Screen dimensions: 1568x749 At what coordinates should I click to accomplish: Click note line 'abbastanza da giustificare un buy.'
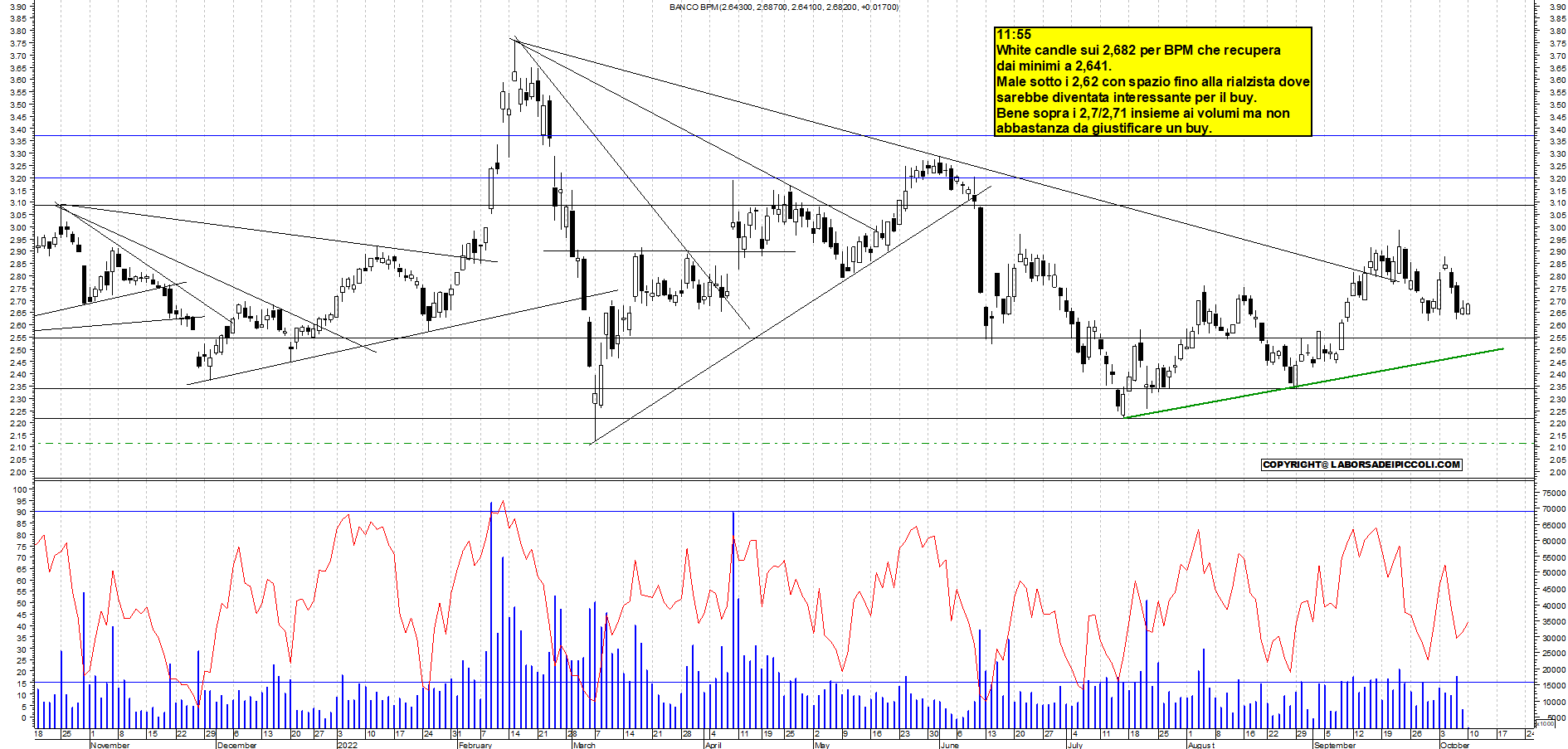[1104, 129]
